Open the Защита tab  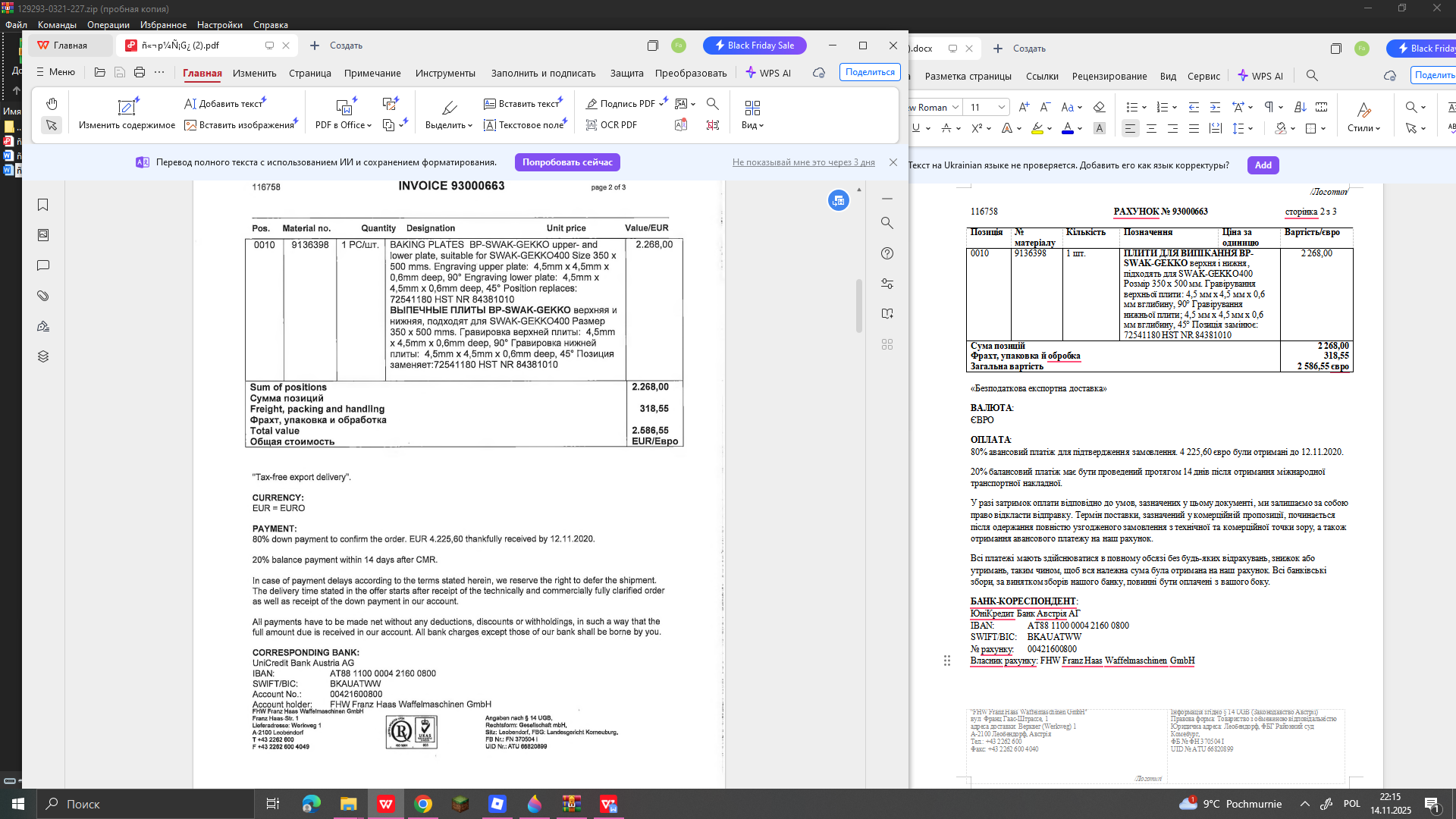(627, 73)
